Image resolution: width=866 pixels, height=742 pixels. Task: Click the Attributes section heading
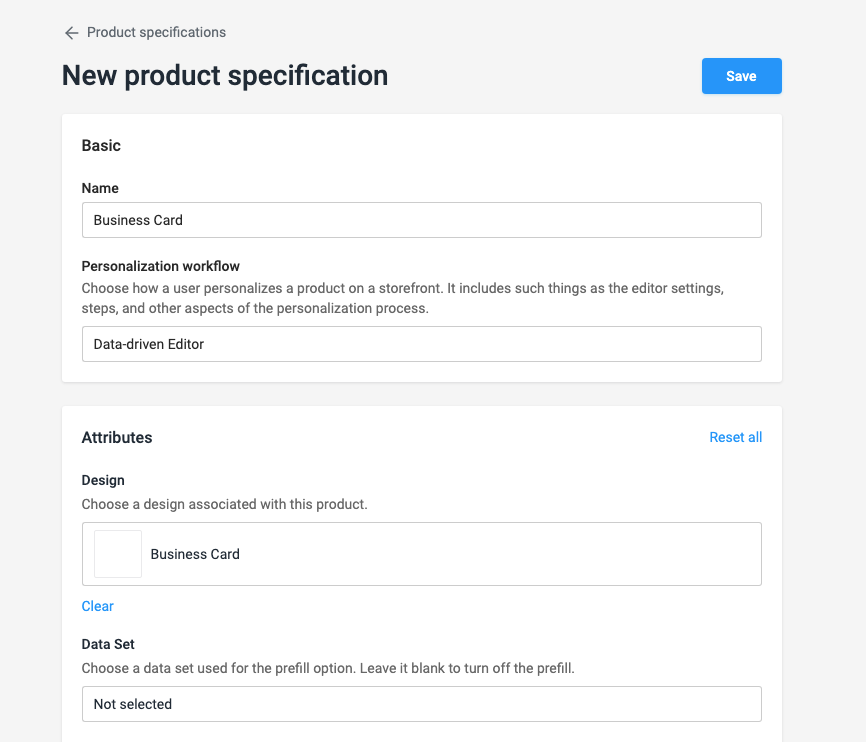point(117,437)
